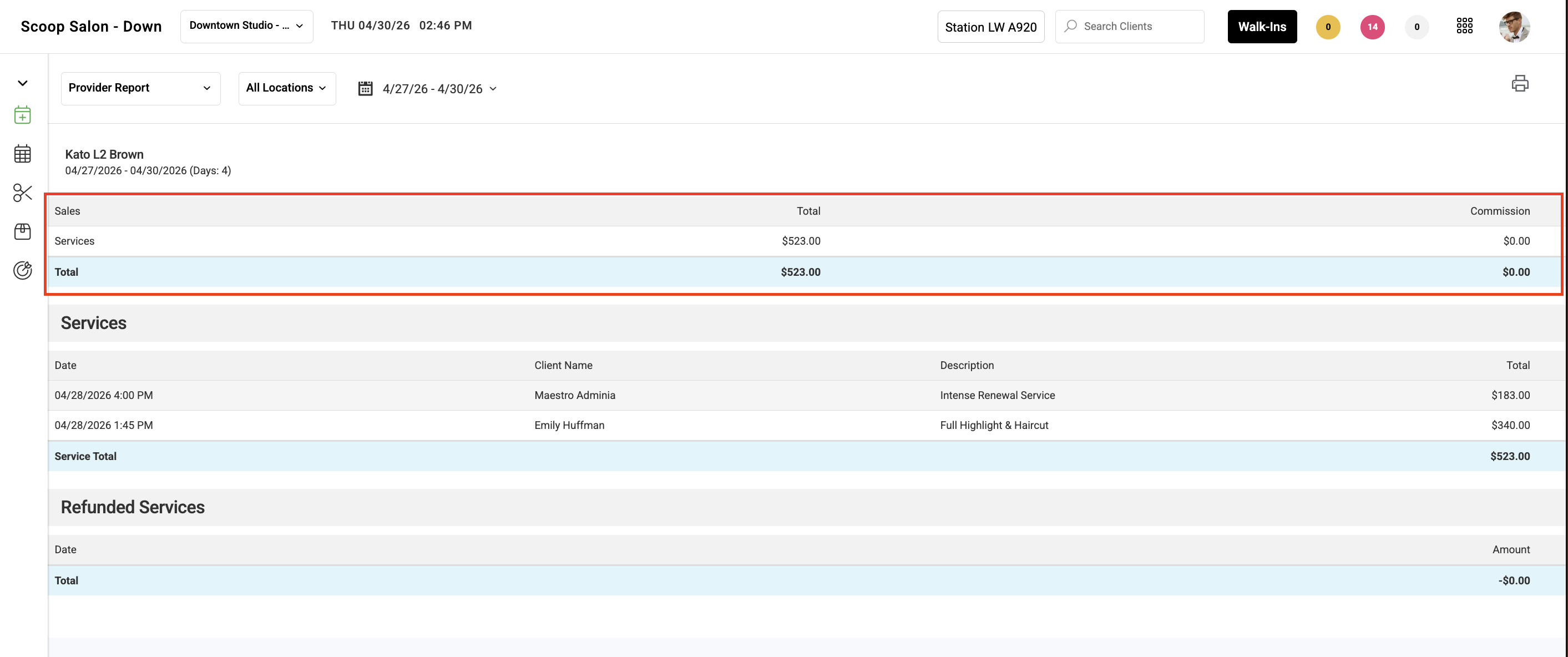Click the Full Highlight & Haircut description

click(994, 426)
